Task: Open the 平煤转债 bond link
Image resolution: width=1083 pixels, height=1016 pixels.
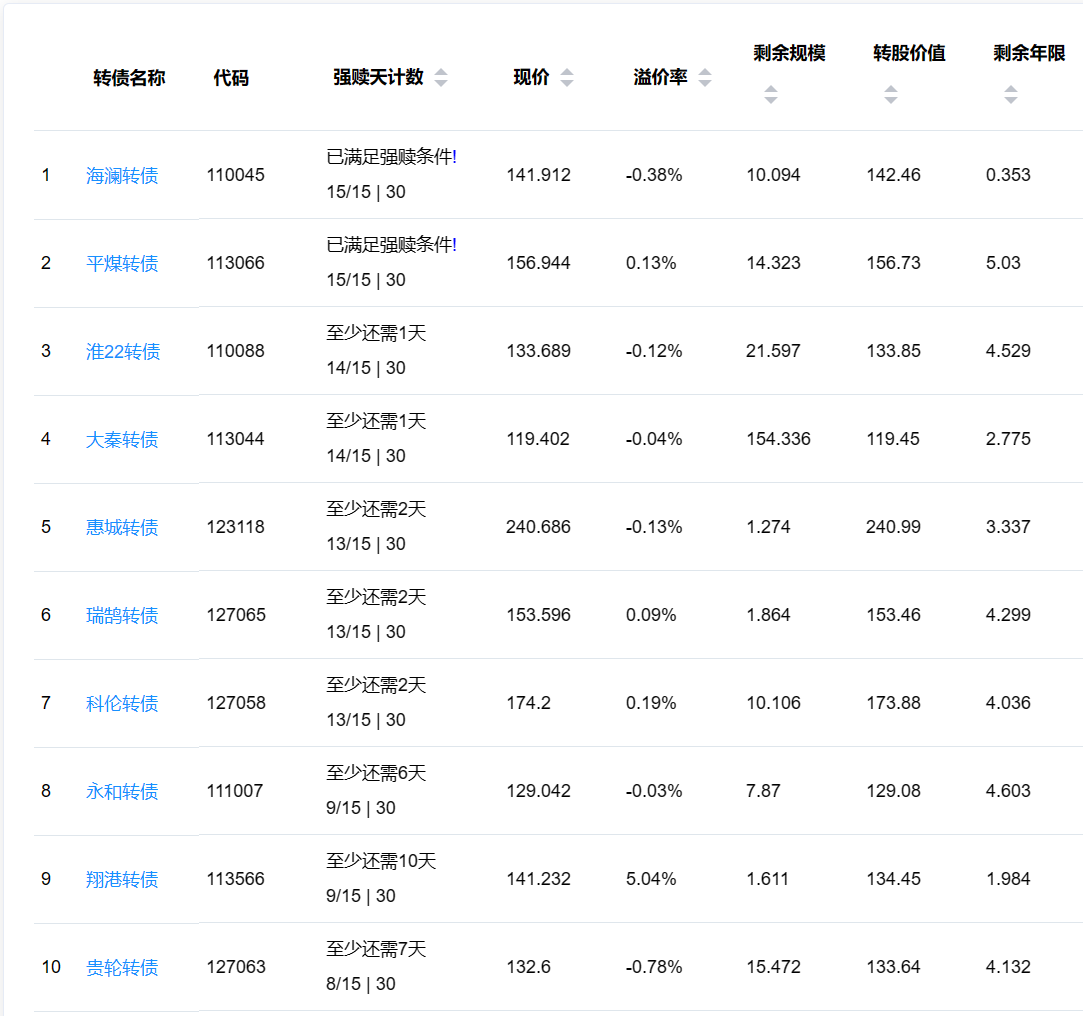Action: (x=122, y=264)
